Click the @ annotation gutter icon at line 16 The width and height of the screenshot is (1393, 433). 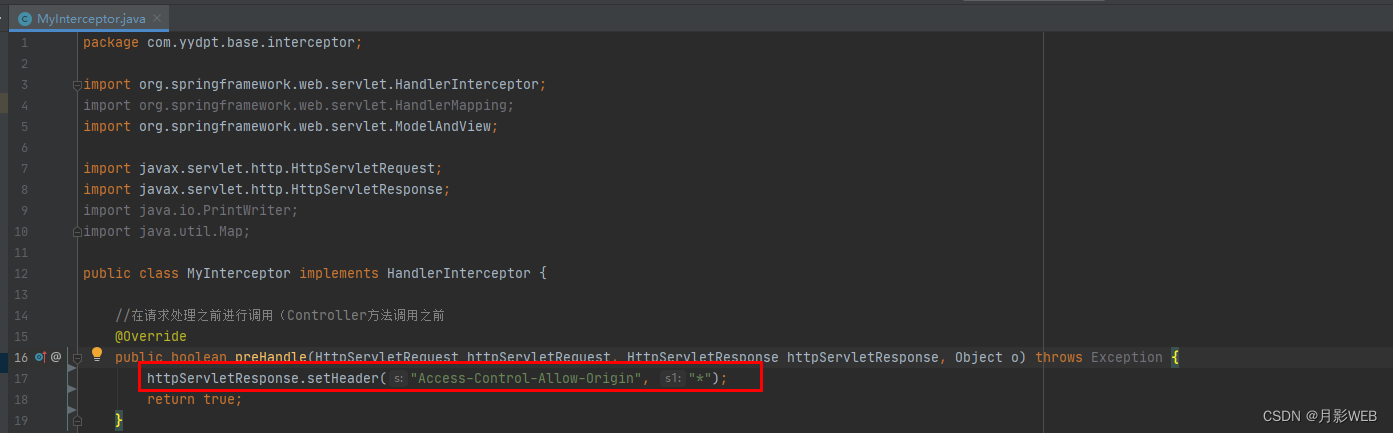(56, 356)
